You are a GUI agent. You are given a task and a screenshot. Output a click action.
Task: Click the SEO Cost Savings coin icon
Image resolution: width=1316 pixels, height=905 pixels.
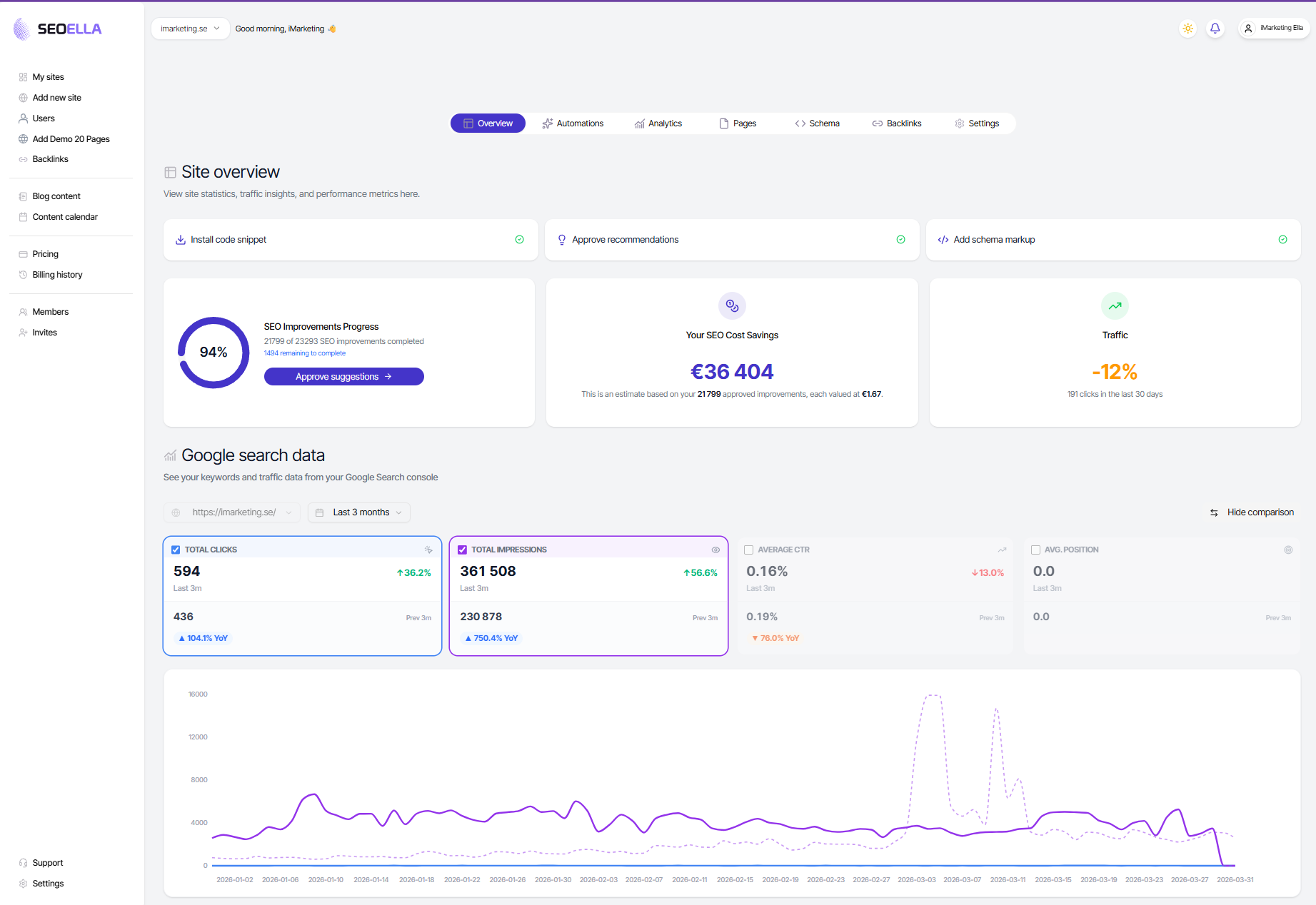(x=732, y=306)
